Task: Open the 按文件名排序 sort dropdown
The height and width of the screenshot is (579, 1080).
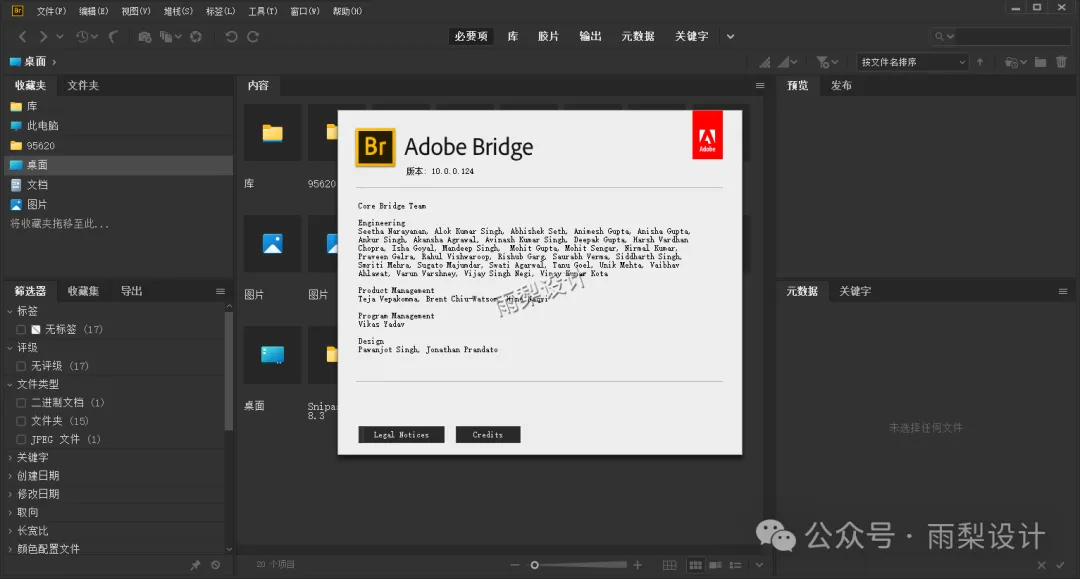Action: (x=913, y=62)
